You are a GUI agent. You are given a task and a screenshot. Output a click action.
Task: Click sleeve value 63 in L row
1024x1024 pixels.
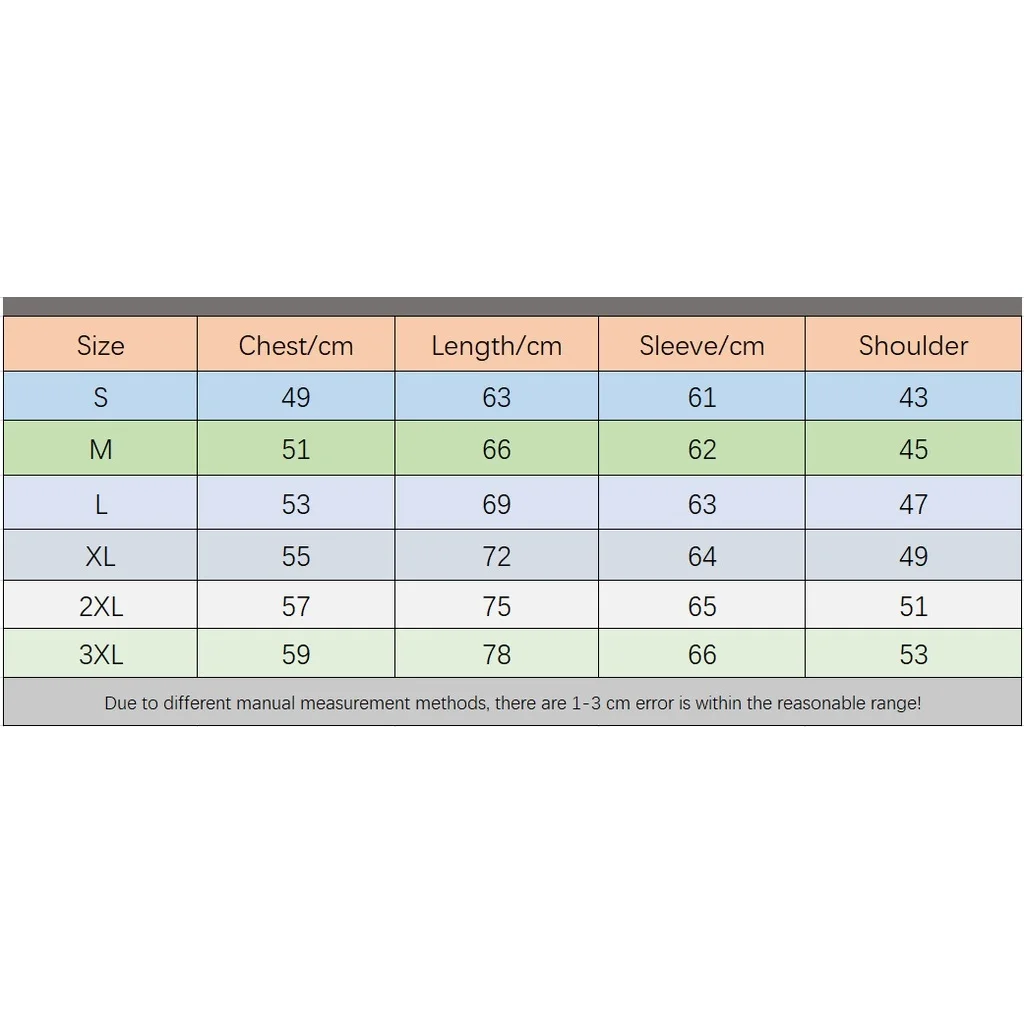tap(702, 504)
